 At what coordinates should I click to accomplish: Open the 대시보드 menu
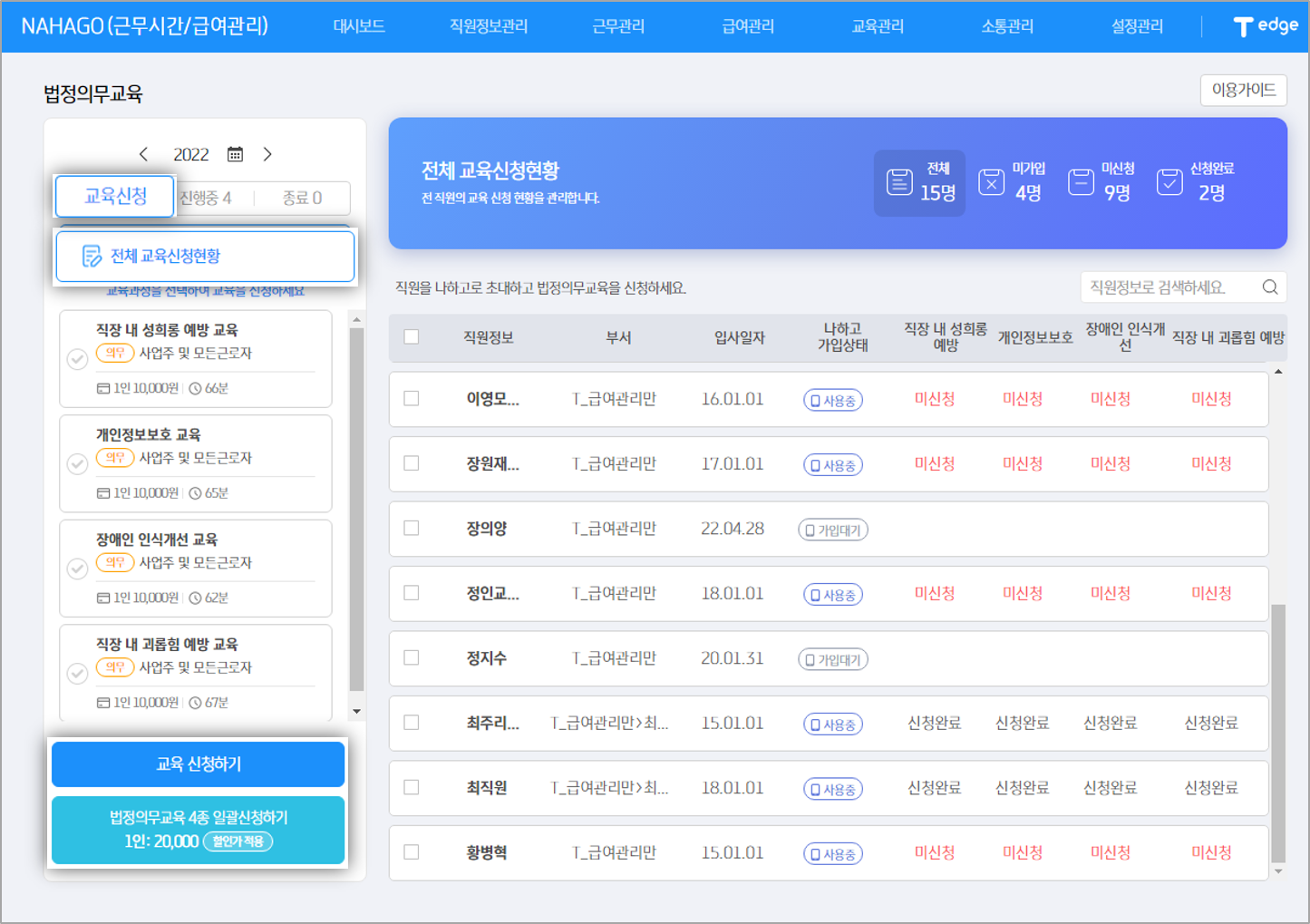[359, 26]
